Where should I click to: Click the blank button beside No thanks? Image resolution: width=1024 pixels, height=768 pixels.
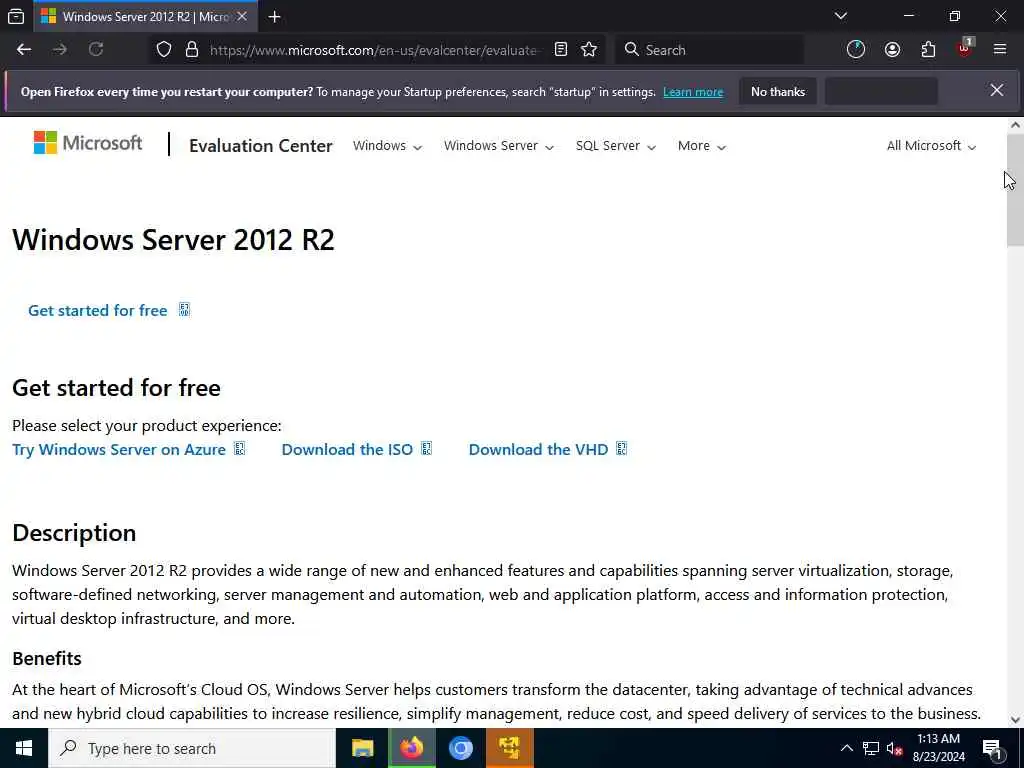[x=881, y=91]
